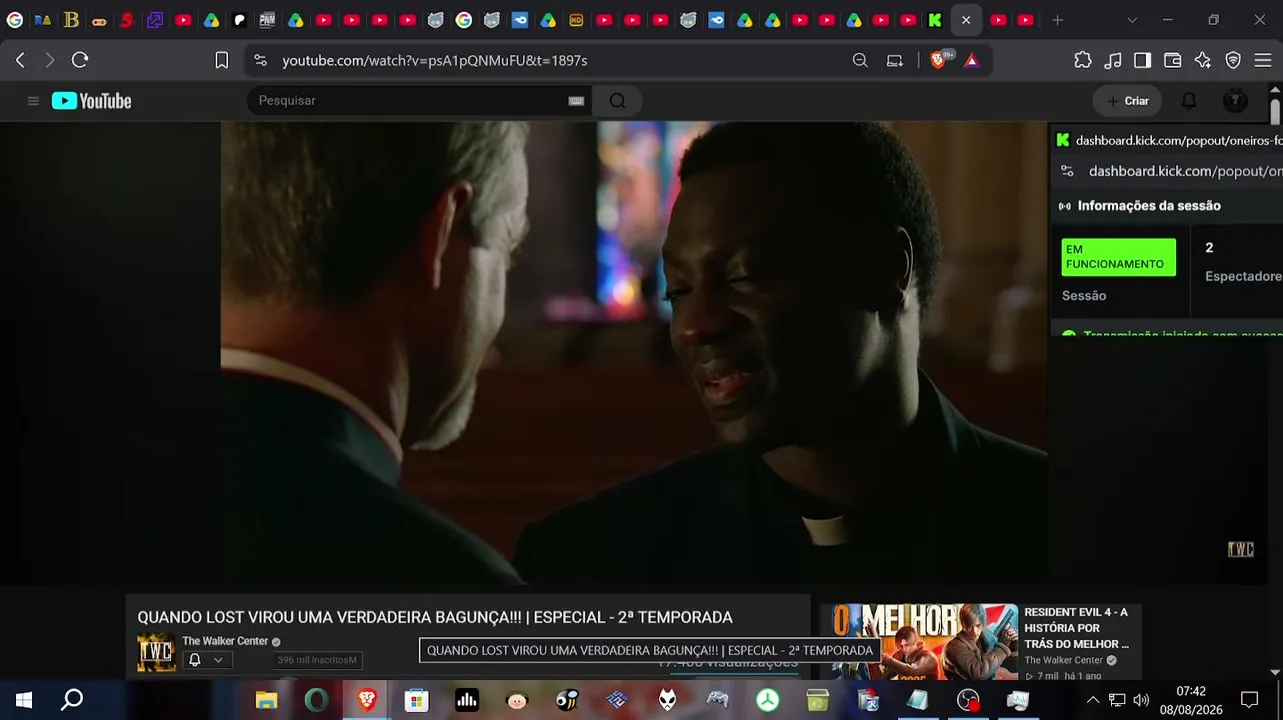Open Windows taskbar search
The height and width of the screenshot is (720, 1283).
point(72,700)
